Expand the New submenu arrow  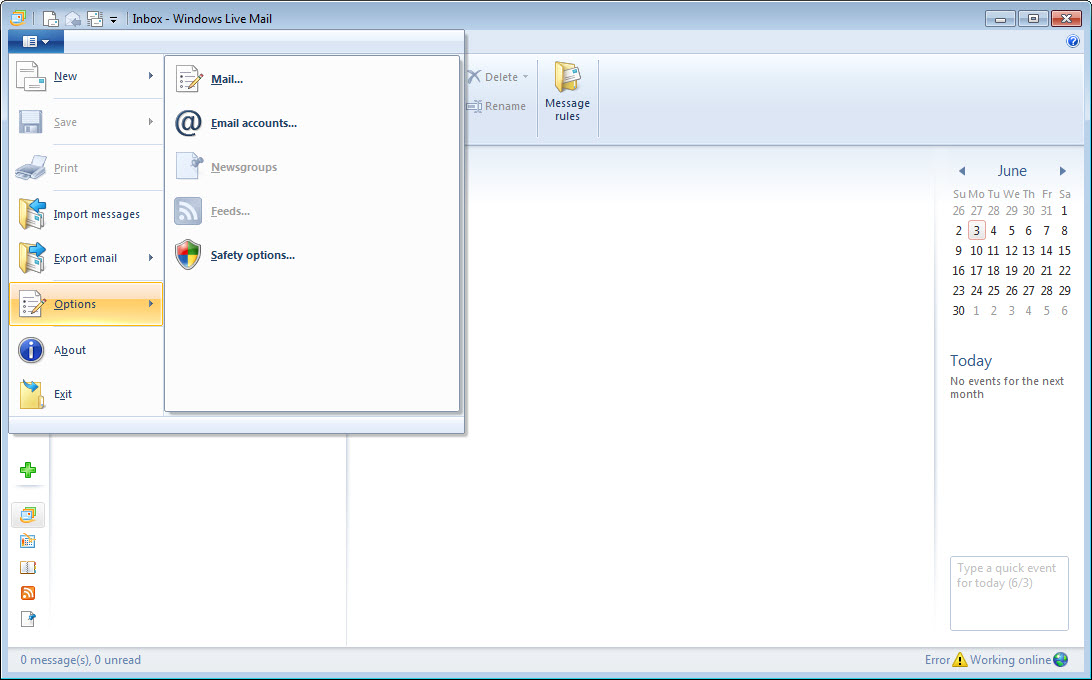point(151,76)
